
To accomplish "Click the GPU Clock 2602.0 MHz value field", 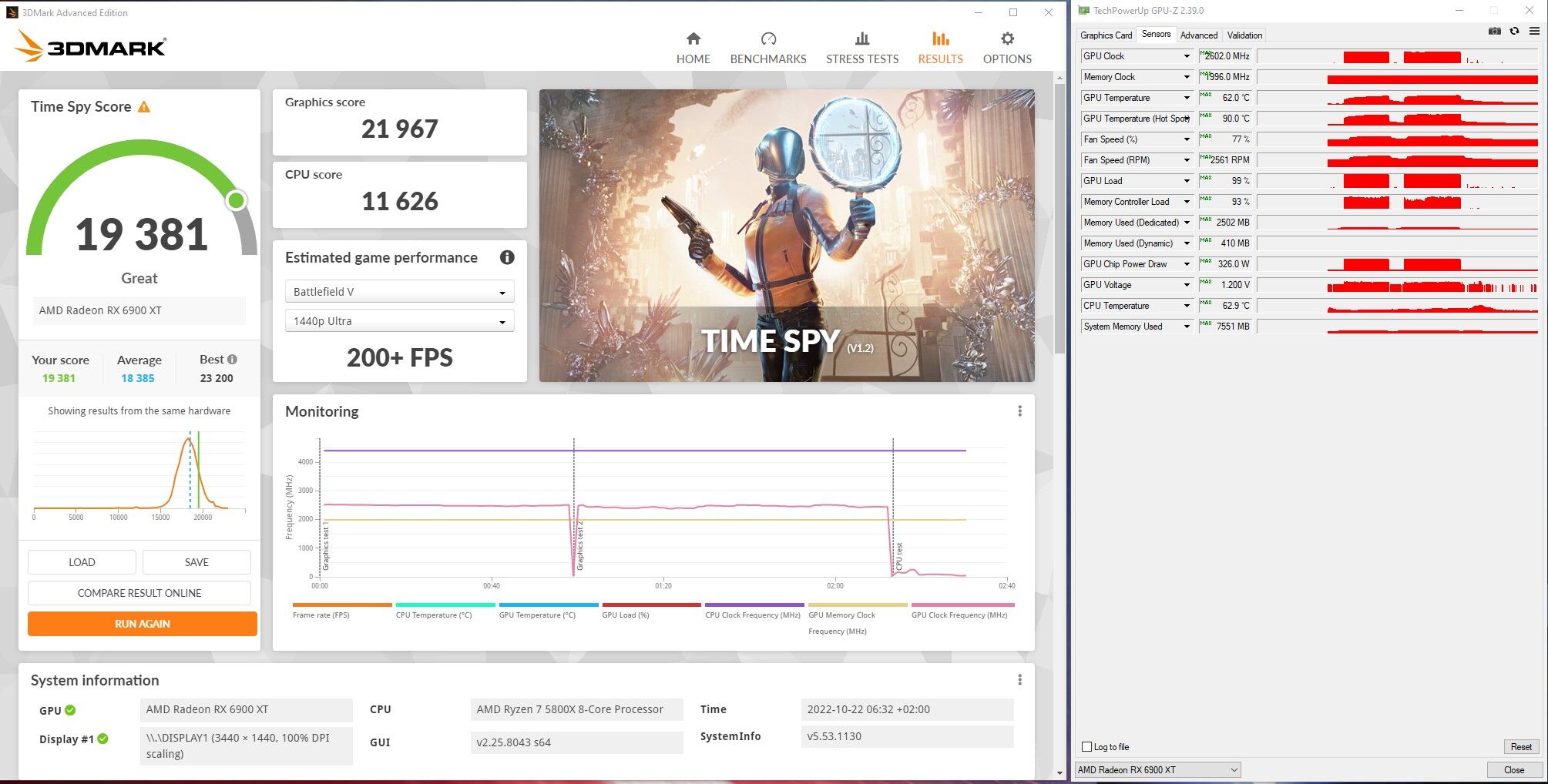I will click(1225, 56).
